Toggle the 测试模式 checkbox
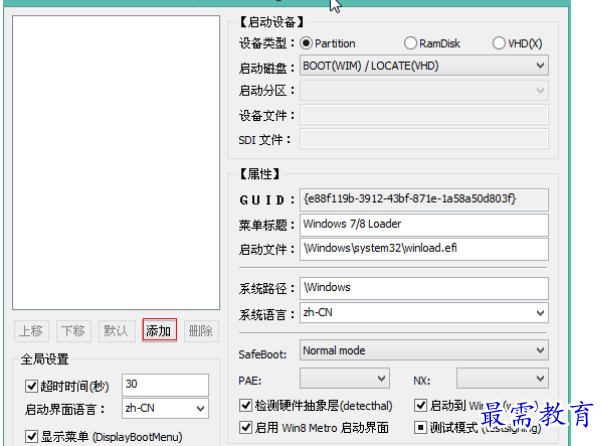602x446 pixels. tap(421, 427)
